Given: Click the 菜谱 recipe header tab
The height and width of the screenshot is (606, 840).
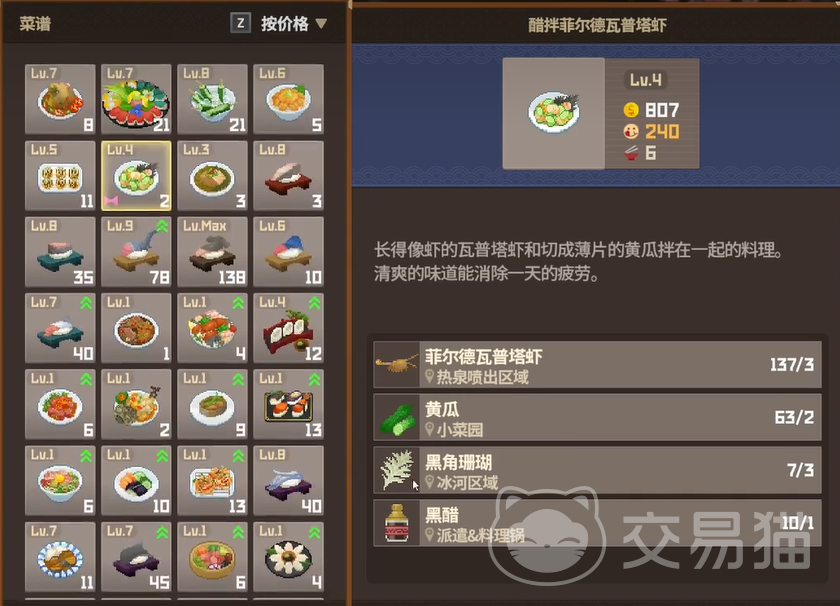Looking at the screenshot, I should coord(35,24).
